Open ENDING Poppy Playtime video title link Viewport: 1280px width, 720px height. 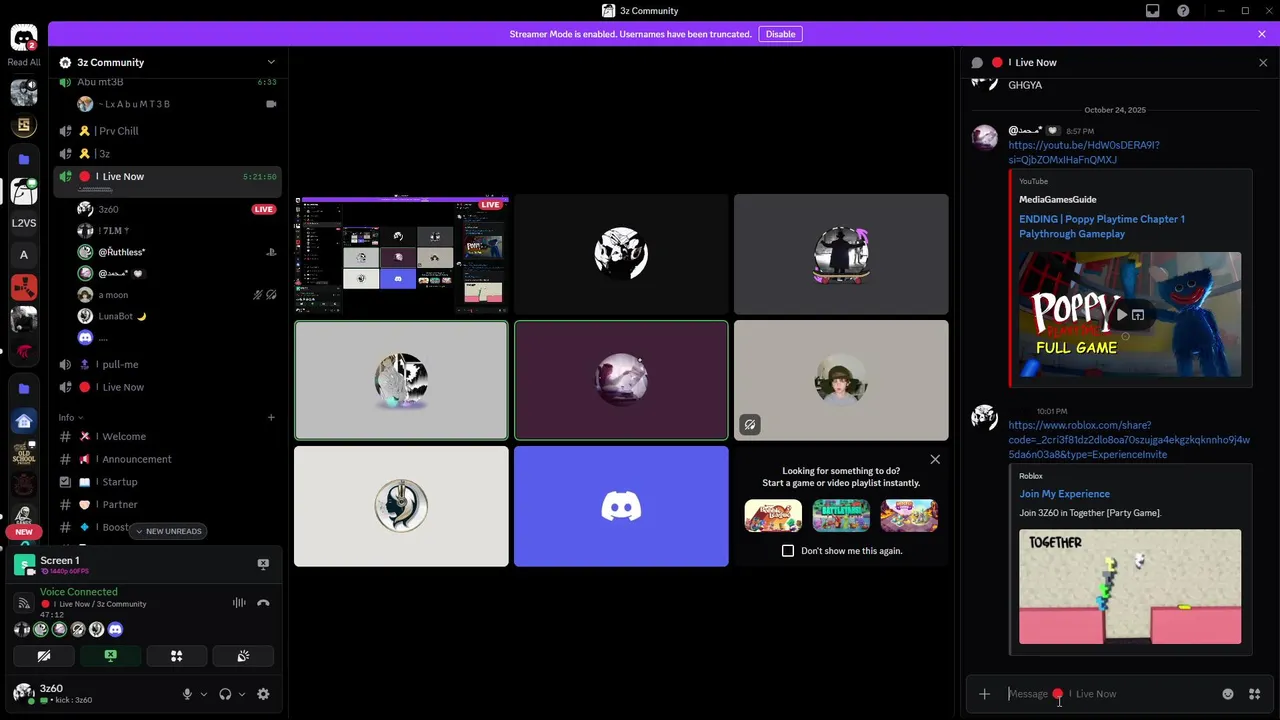1102,226
